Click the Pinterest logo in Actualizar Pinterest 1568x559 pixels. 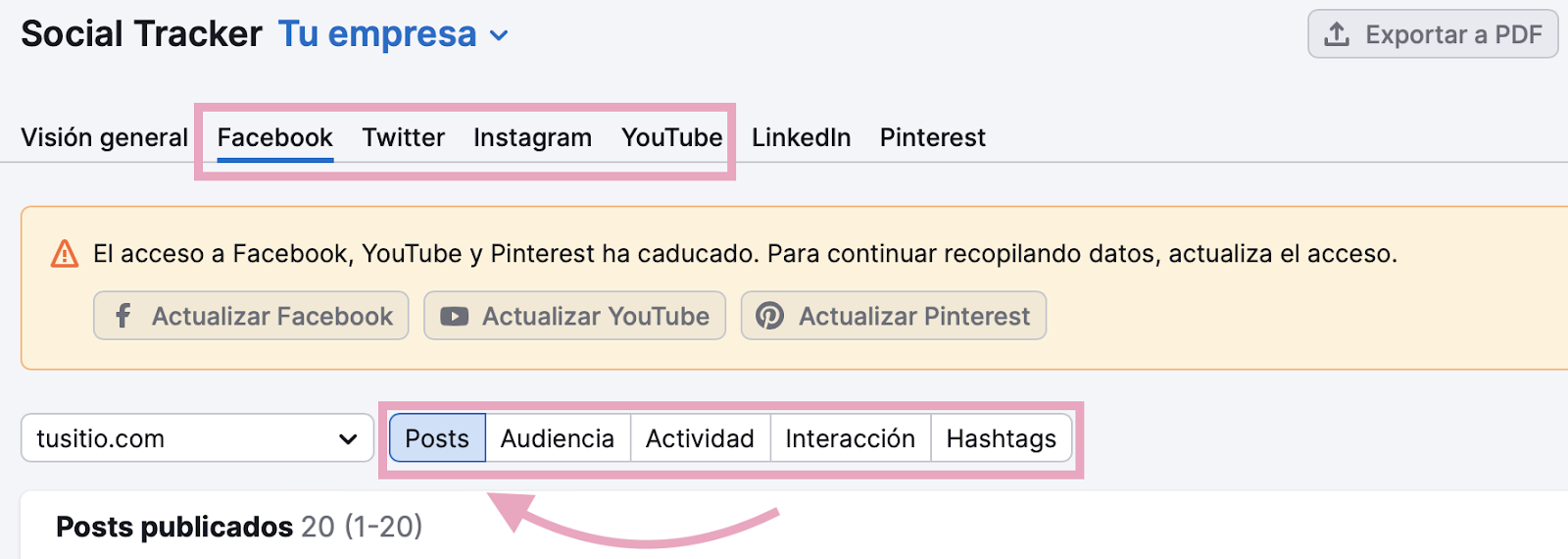[769, 316]
